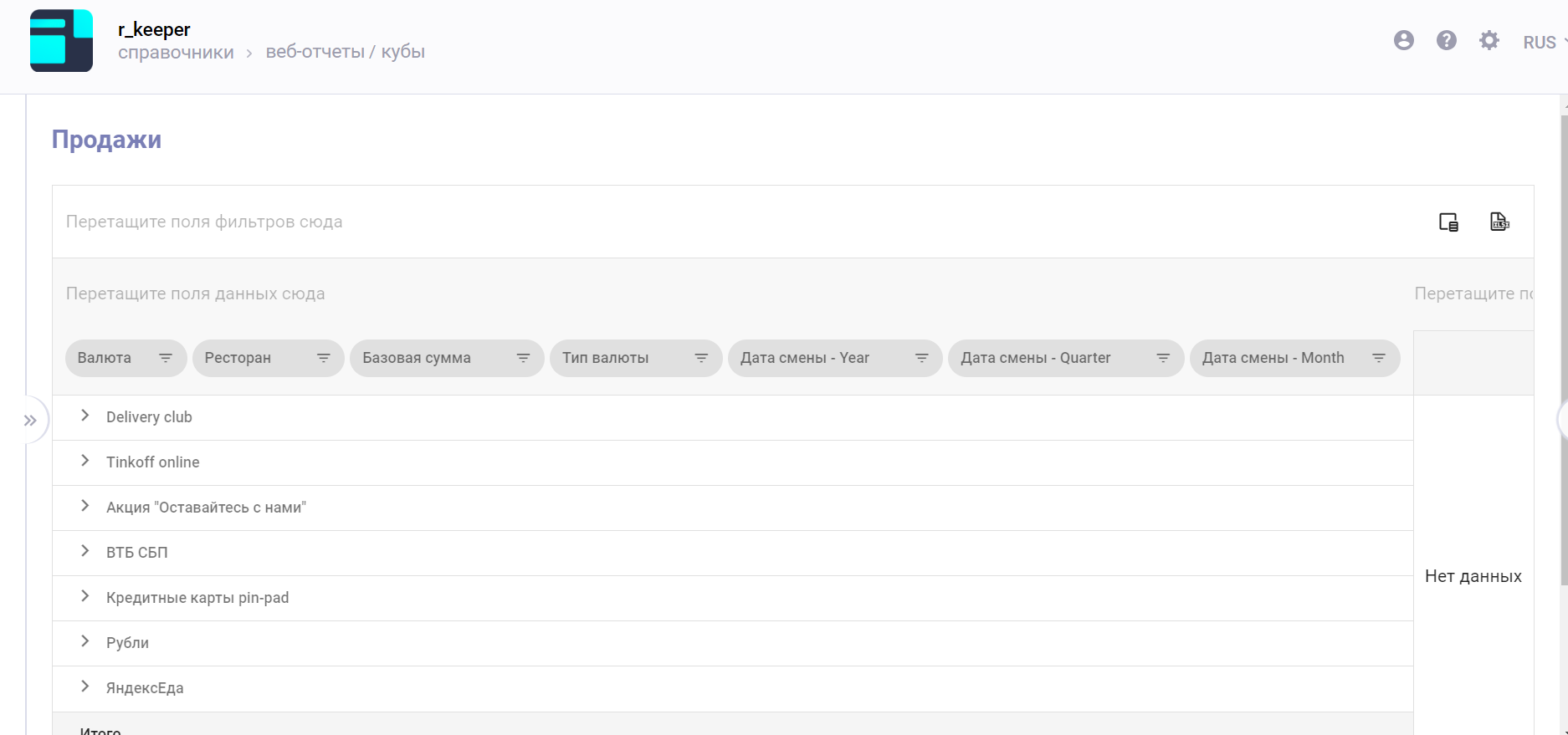Open the RUS language dropdown
The width and height of the screenshot is (1568, 735).
[x=1543, y=43]
